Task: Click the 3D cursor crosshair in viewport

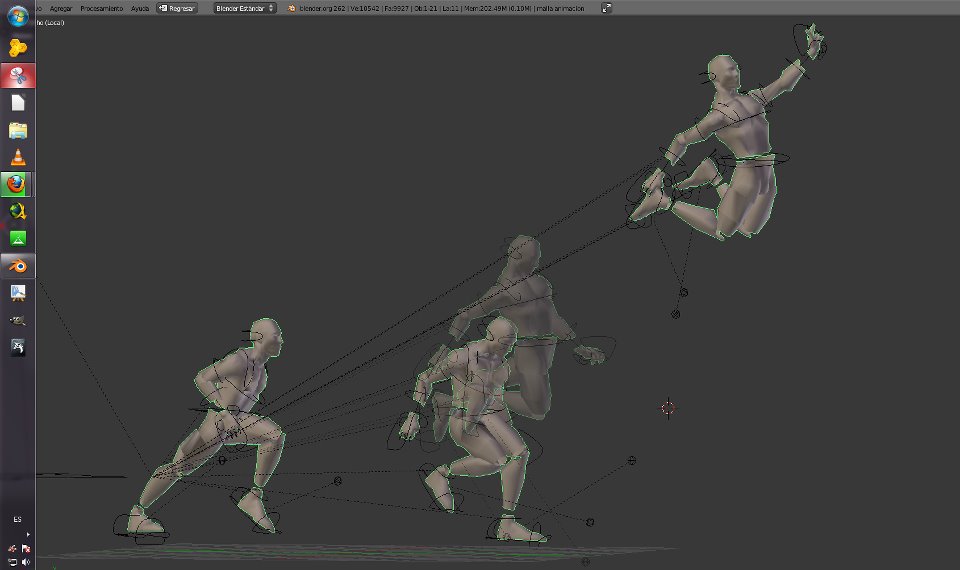Action: pyautogui.click(x=668, y=408)
